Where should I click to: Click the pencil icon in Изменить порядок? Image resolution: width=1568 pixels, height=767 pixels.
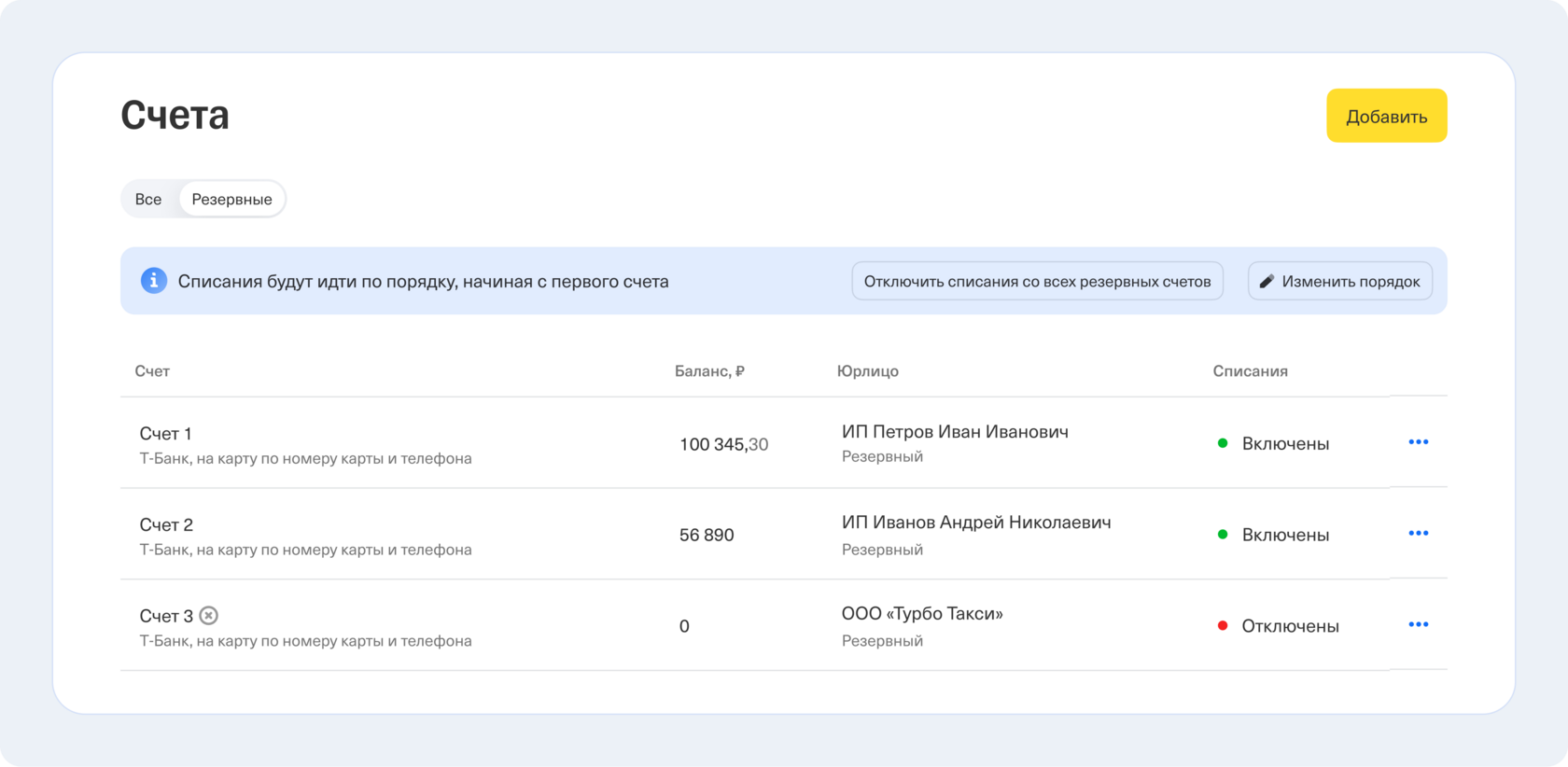1267,282
